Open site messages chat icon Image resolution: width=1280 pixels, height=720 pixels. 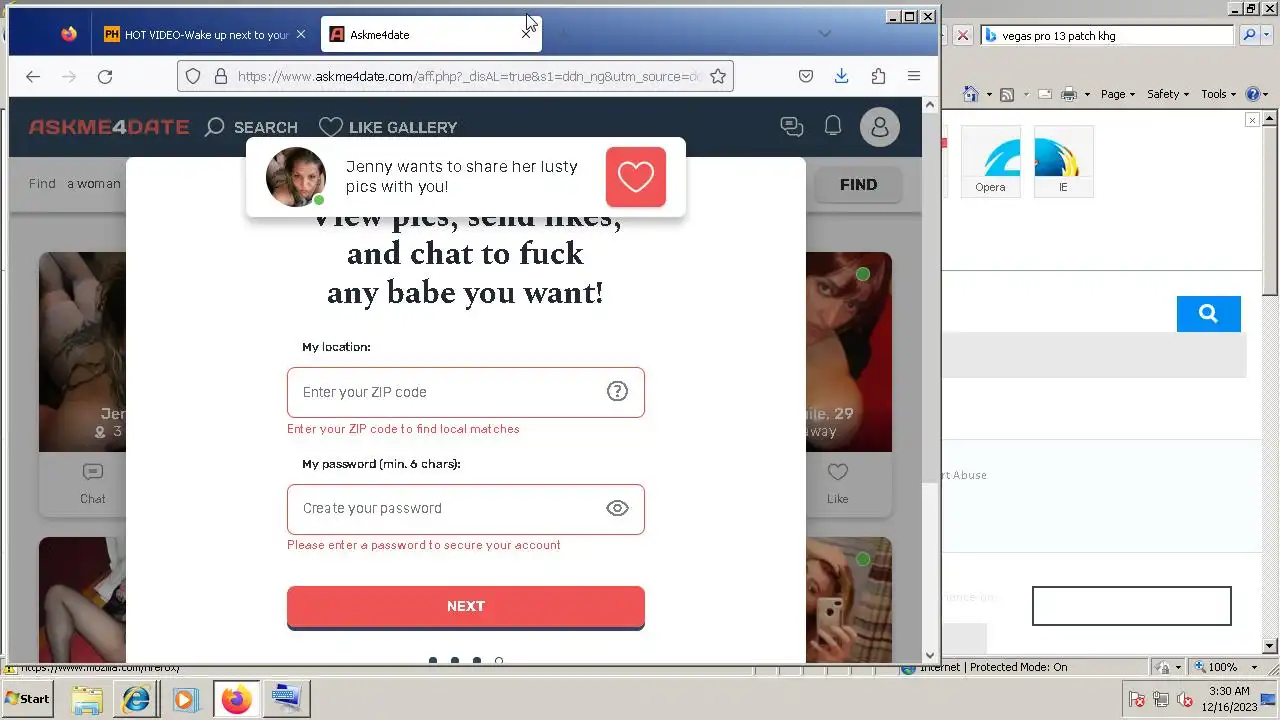point(792,127)
